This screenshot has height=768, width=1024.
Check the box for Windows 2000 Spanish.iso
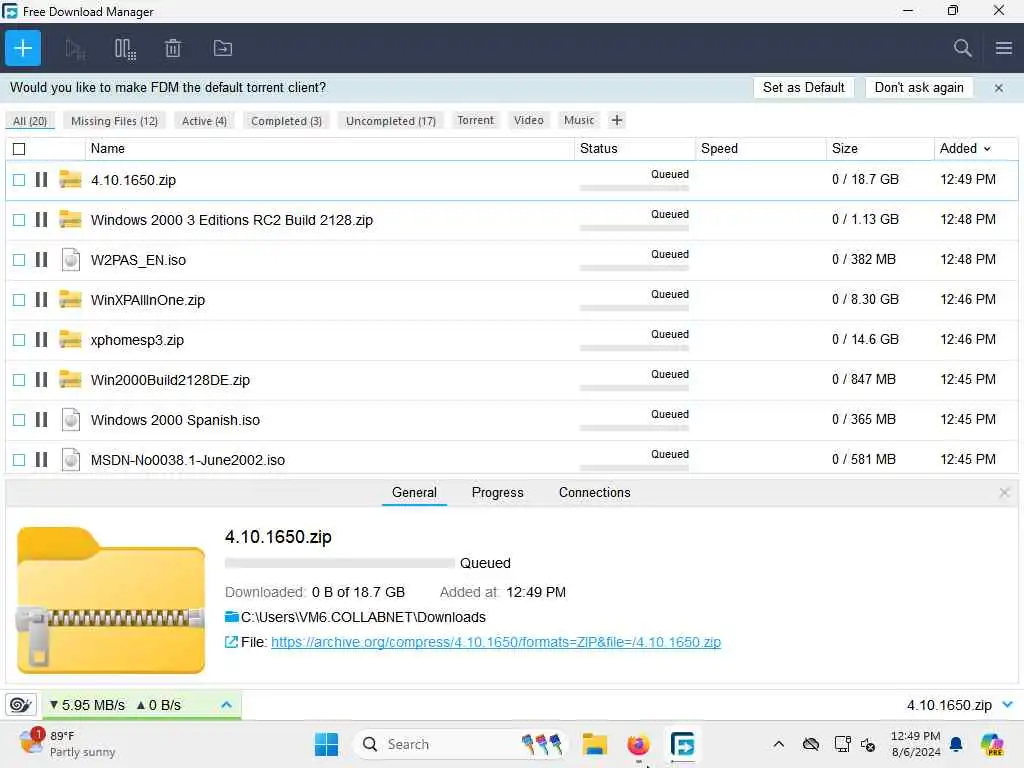click(x=19, y=420)
